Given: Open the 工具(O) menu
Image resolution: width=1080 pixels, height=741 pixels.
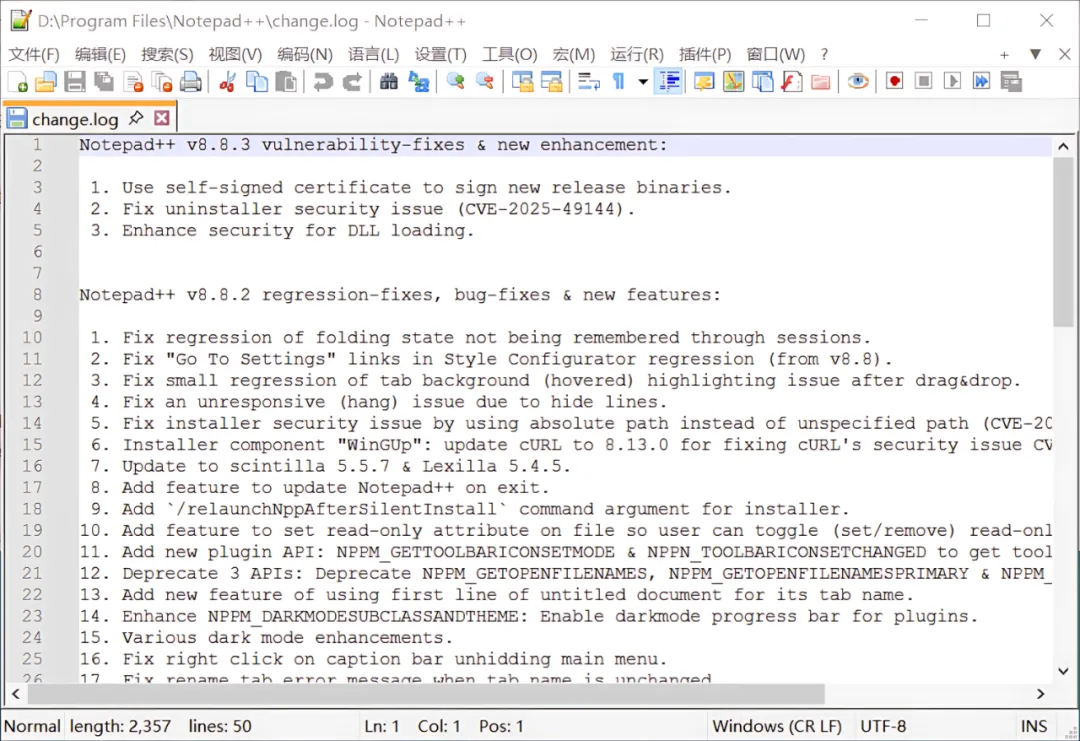Looking at the screenshot, I should [x=510, y=54].
